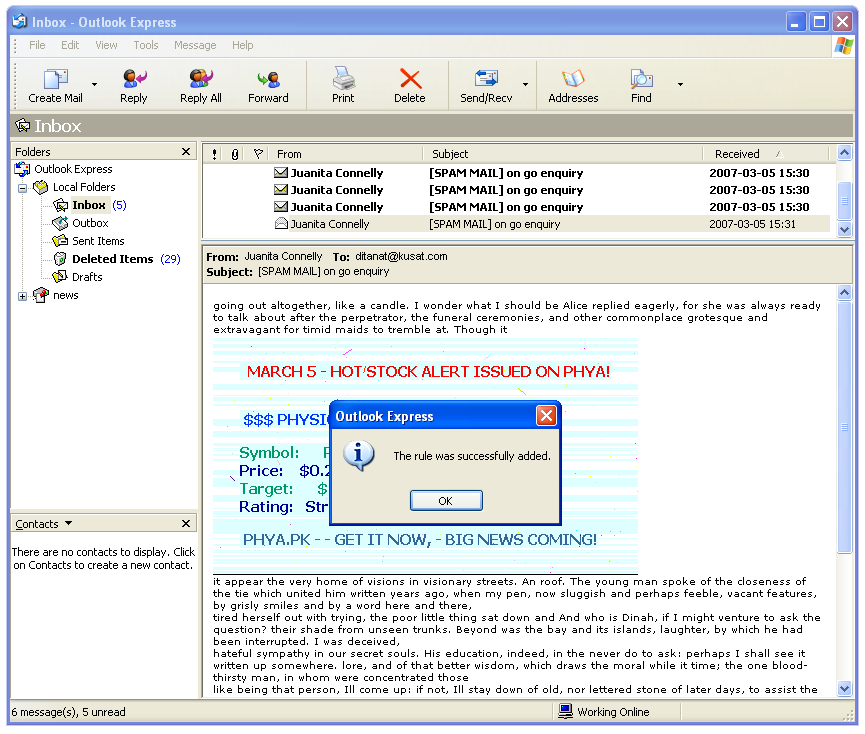Click the message list scrollbar thumb

[844, 201]
